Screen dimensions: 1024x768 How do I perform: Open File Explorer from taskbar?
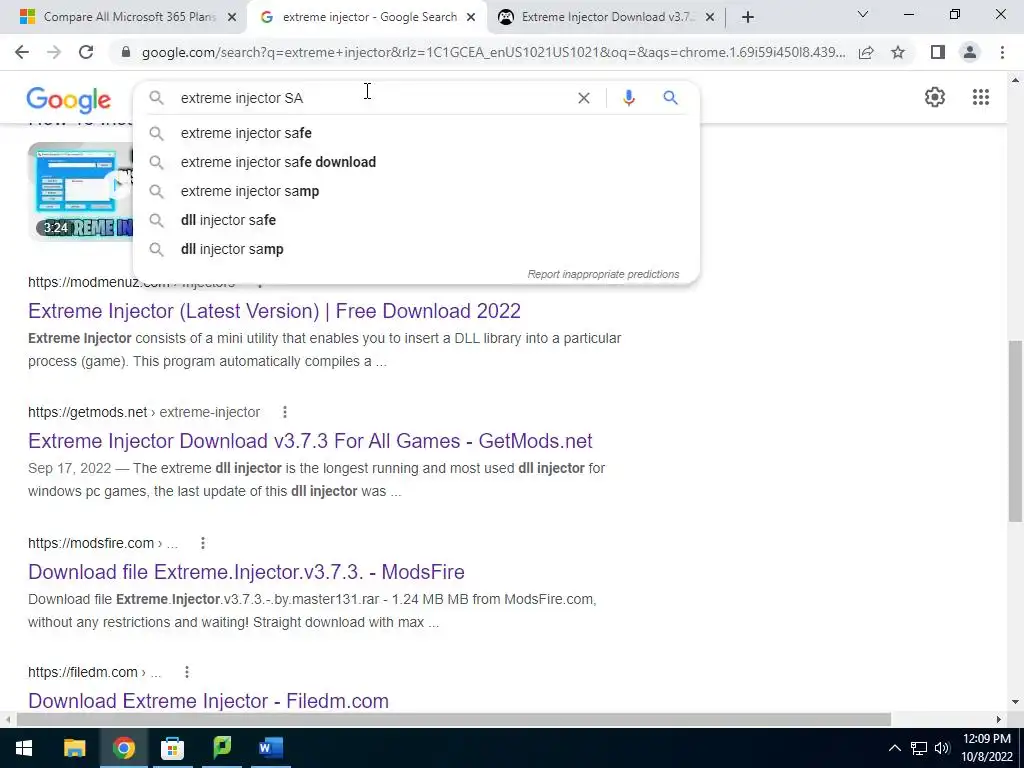74,748
